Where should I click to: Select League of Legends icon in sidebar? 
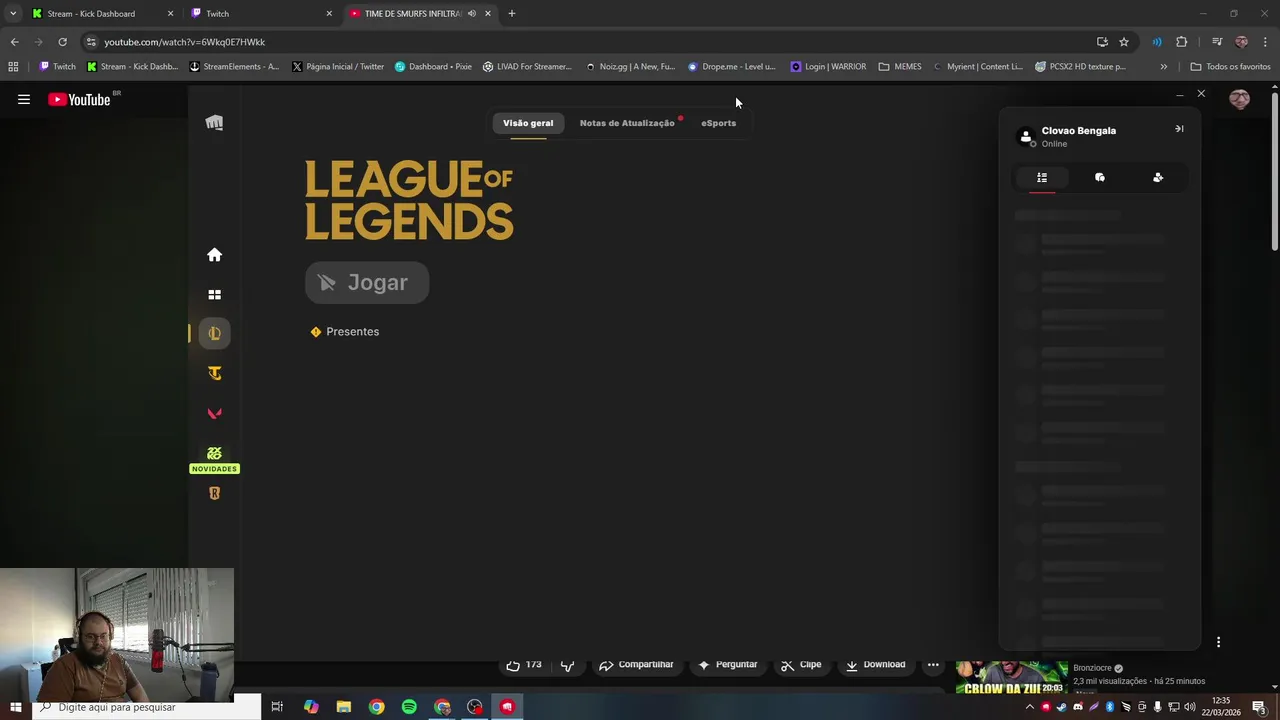(x=214, y=334)
